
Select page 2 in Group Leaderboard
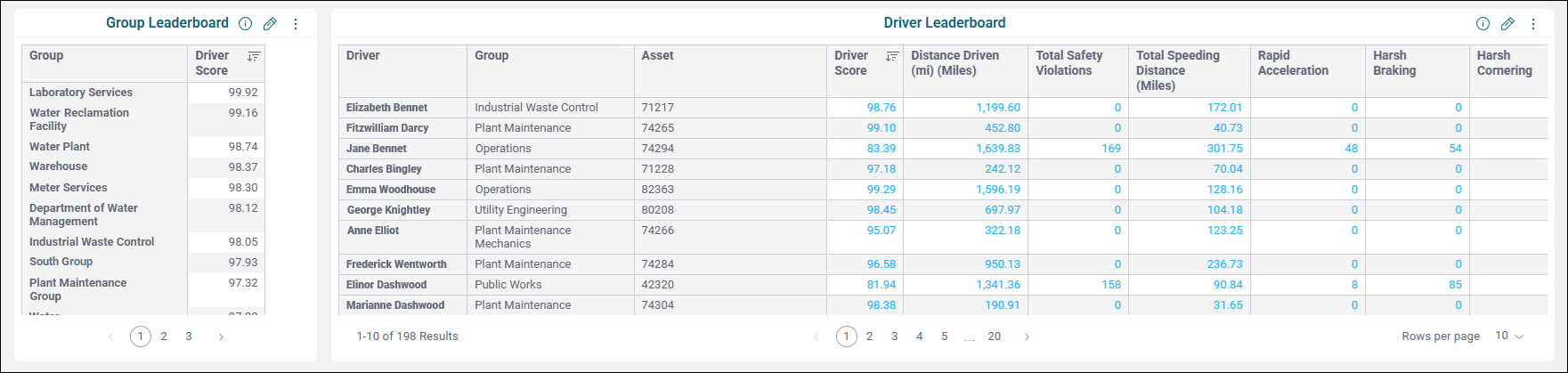pyautogui.click(x=164, y=337)
